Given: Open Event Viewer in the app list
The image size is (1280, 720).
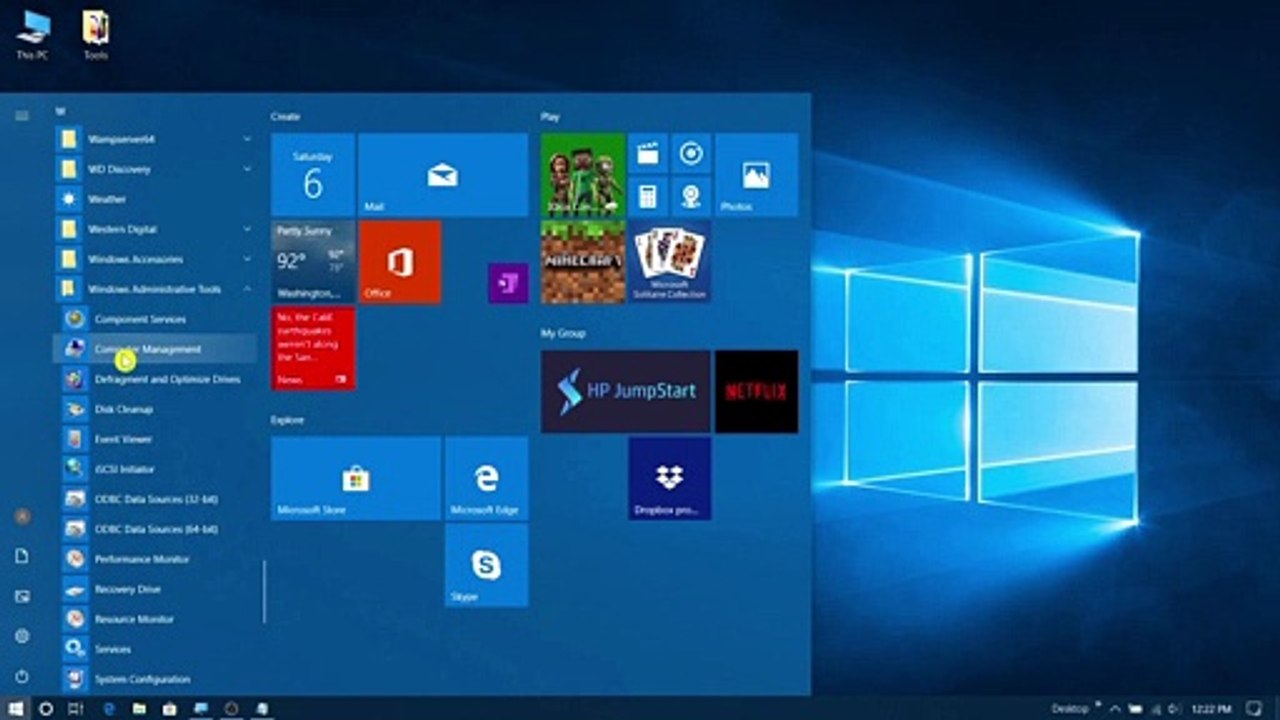Looking at the screenshot, I should [155, 439].
